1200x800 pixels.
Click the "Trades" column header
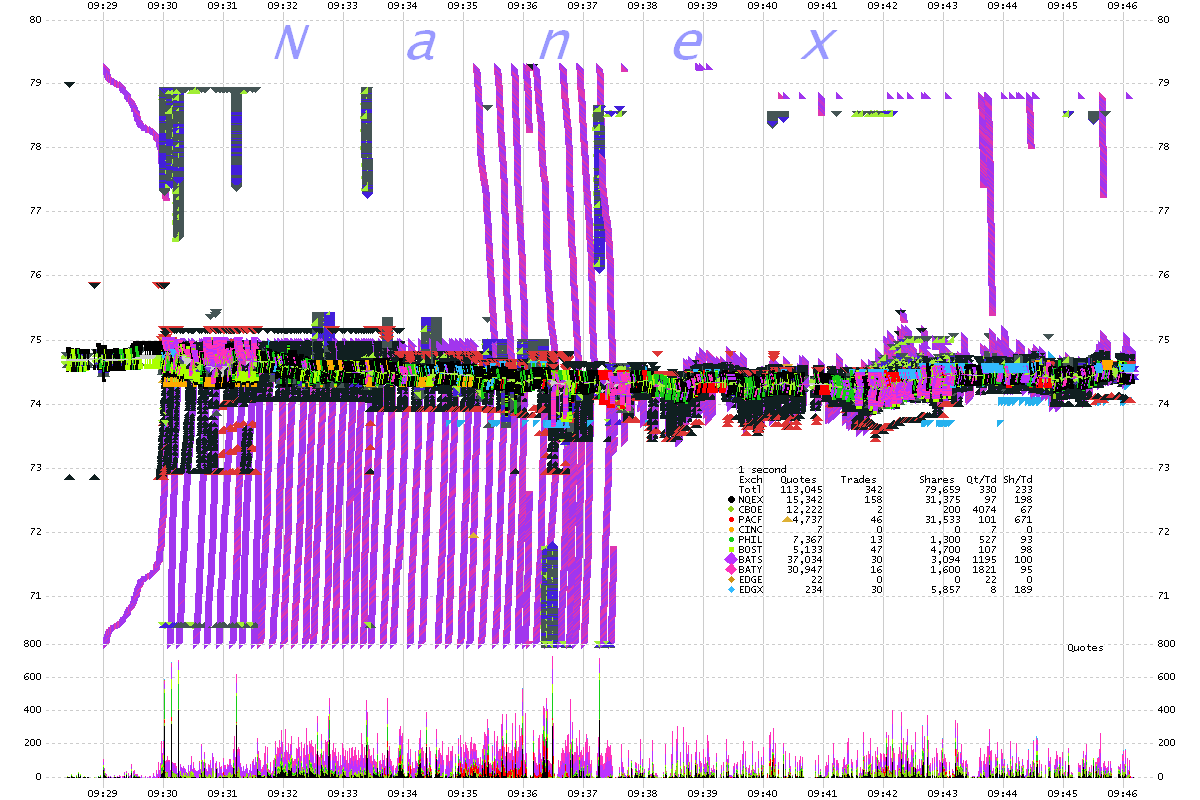point(858,479)
